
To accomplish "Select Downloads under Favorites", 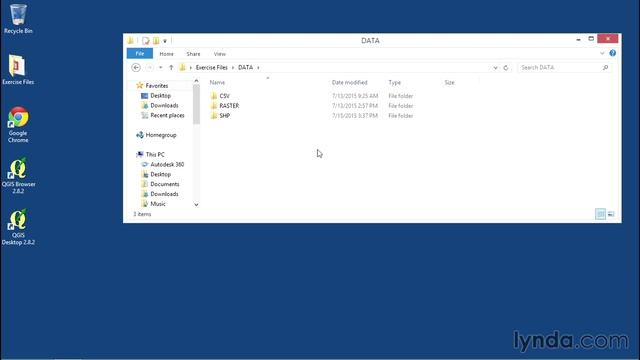I will coord(164,106).
